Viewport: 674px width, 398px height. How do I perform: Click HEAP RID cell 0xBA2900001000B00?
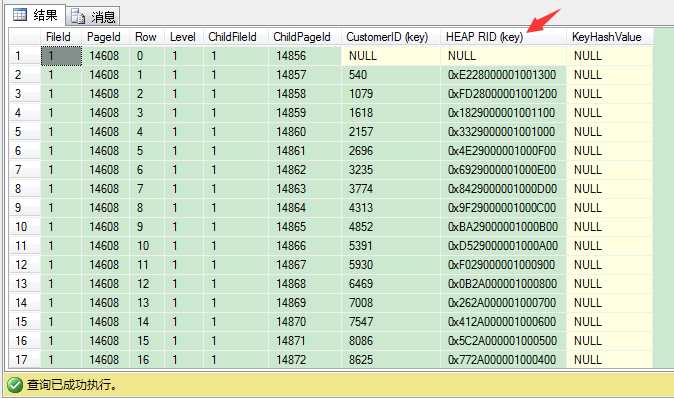click(503, 227)
